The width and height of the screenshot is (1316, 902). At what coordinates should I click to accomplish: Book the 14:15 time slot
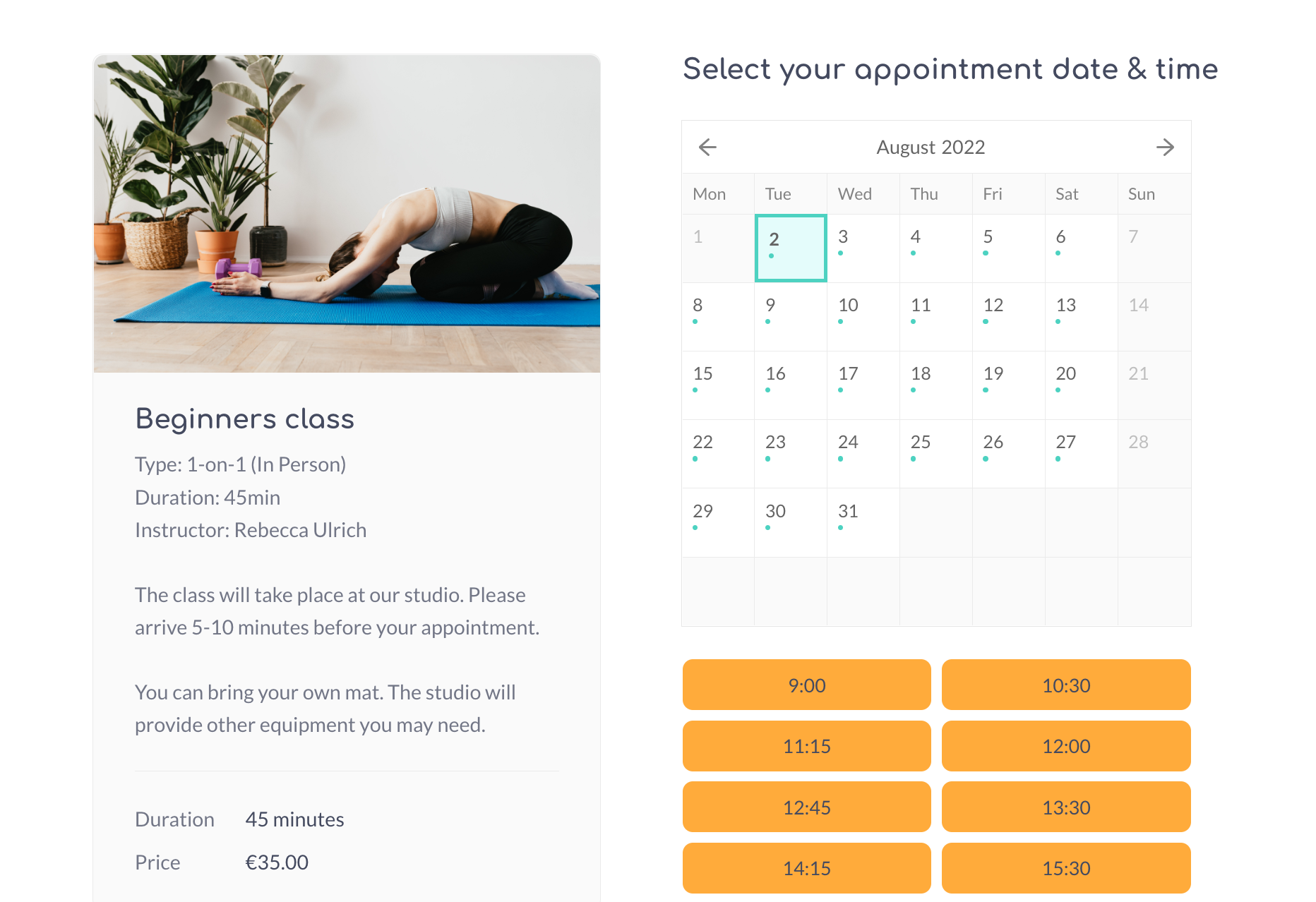(x=807, y=868)
